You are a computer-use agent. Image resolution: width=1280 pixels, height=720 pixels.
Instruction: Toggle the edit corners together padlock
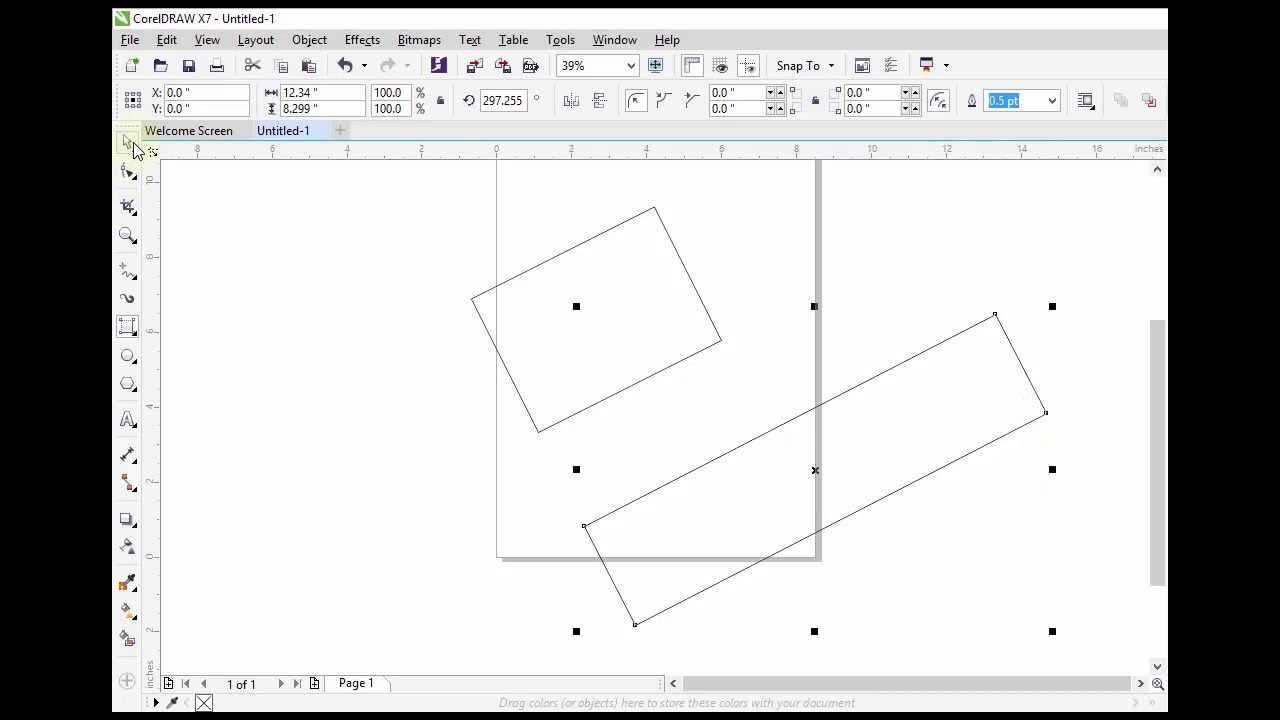(815, 101)
